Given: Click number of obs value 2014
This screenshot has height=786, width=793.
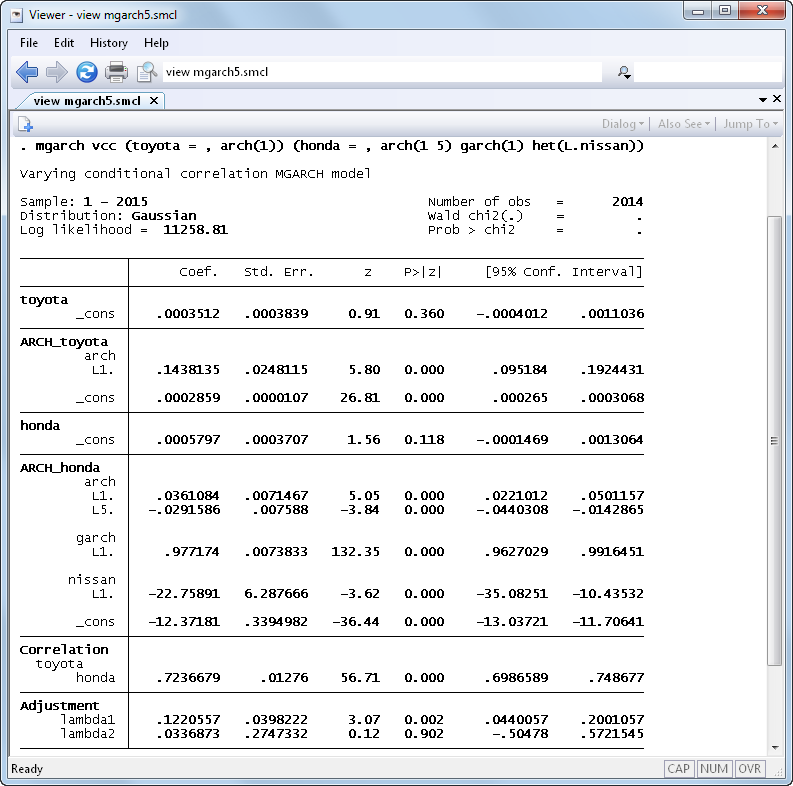Looking at the screenshot, I should pyautogui.click(x=627, y=202).
